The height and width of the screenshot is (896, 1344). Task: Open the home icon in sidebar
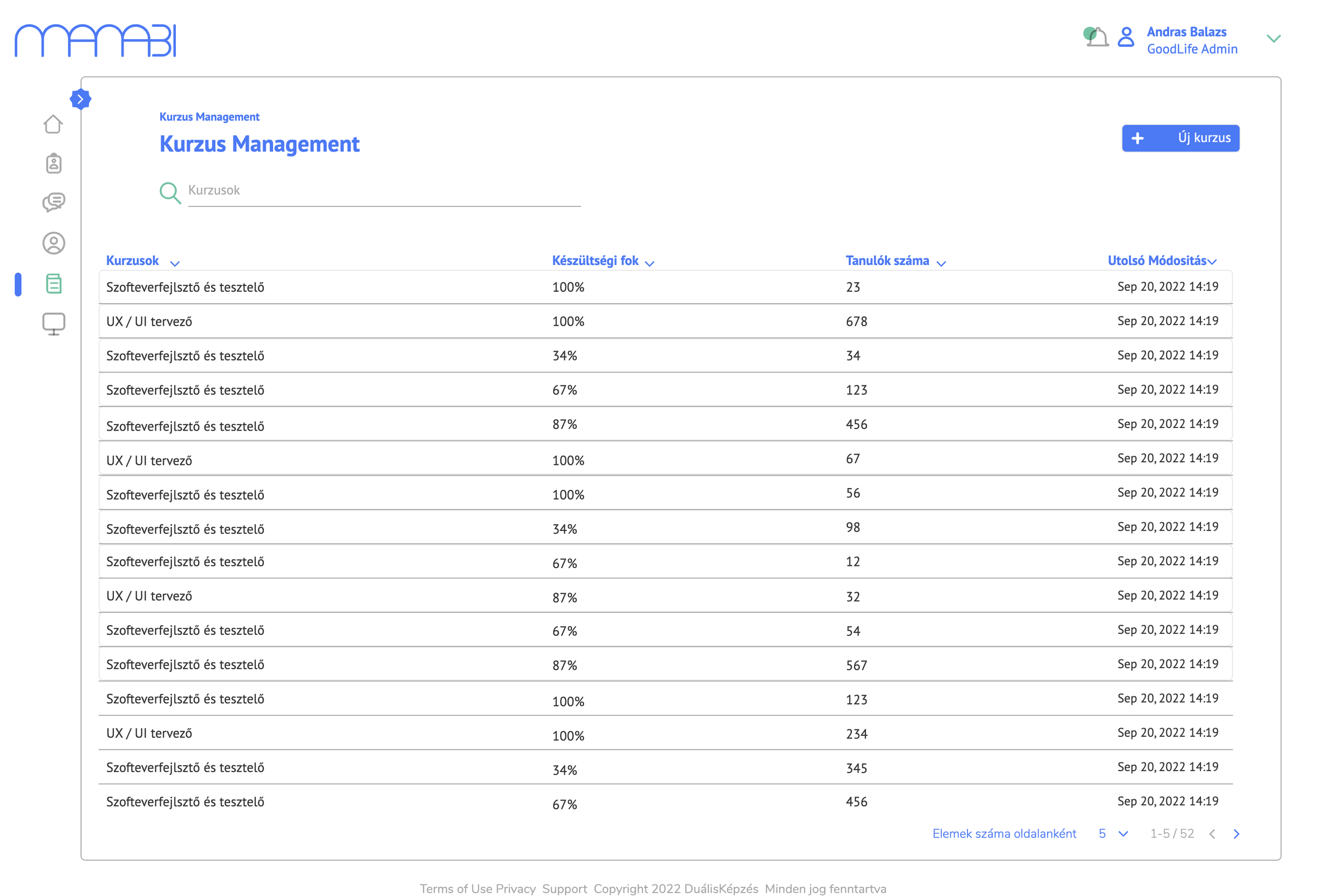(53, 124)
